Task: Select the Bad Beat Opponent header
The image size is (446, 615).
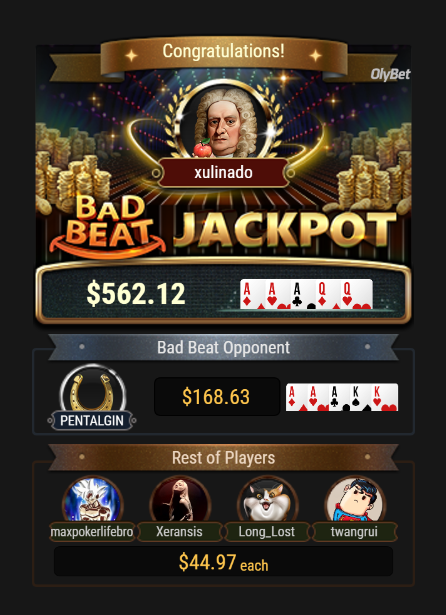Action: tap(223, 348)
